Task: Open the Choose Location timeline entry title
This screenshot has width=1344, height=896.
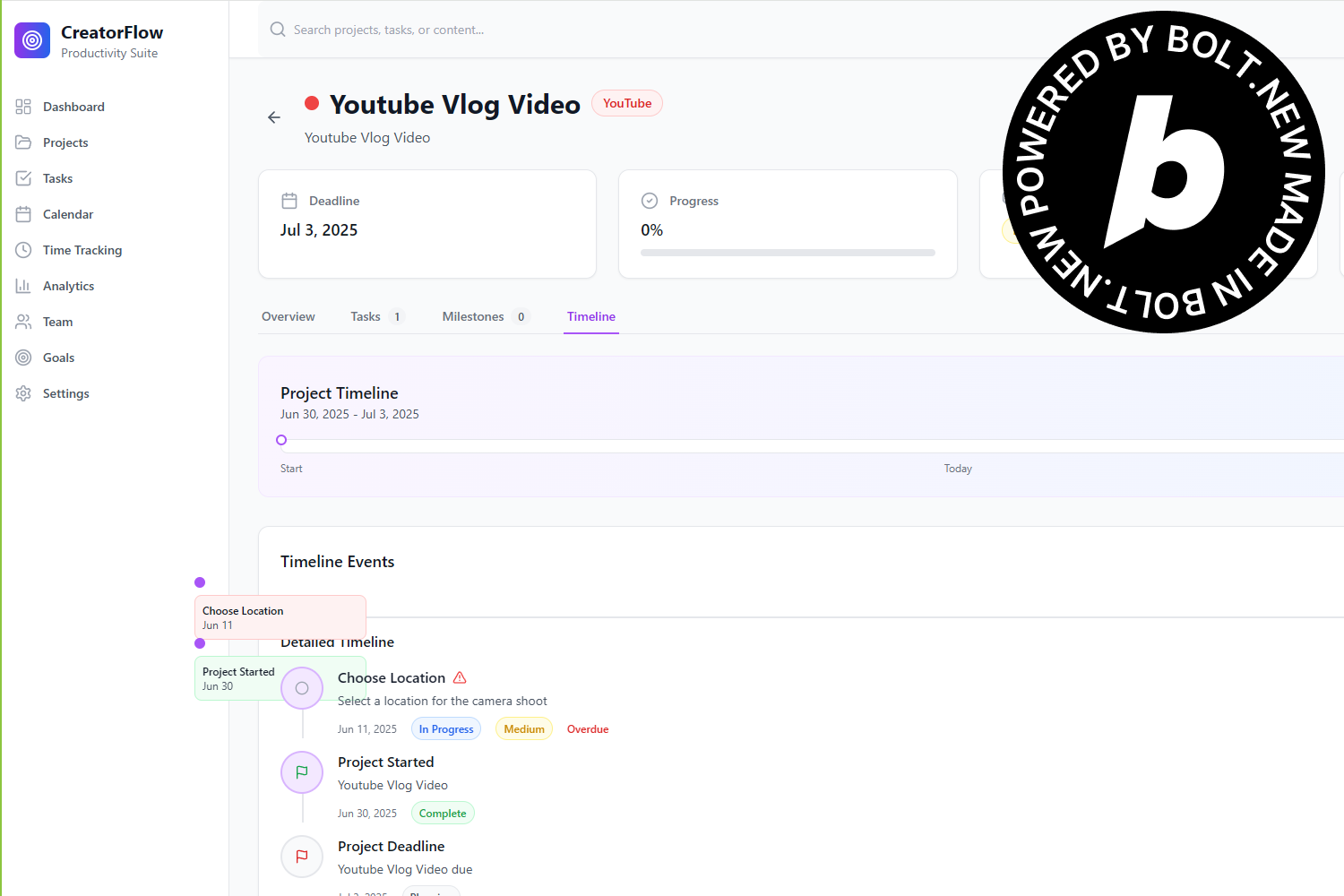Action: (x=392, y=678)
